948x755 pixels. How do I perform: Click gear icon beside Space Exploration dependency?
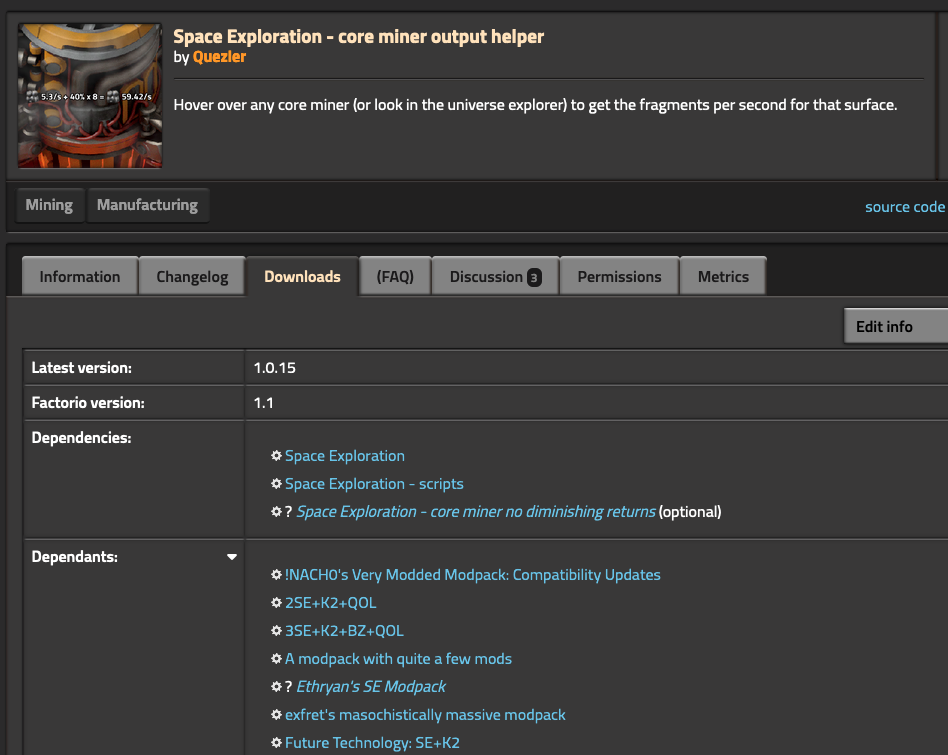[276, 456]
